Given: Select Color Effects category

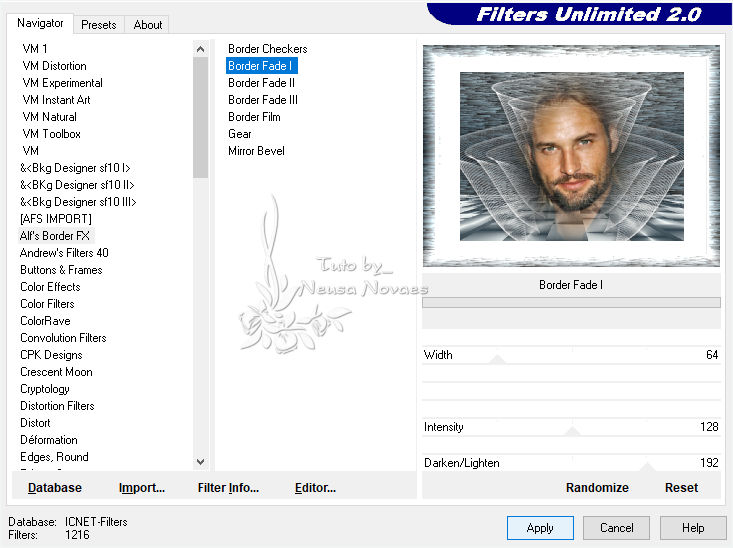Looking at the screenshot, I should pyautogui.click(x=50, y=287).
